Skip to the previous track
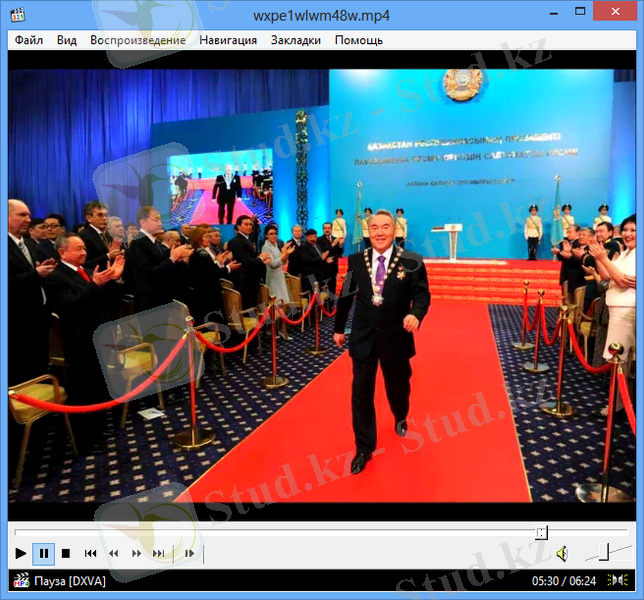Screen dimensions: 644x600 pos(91,553)
